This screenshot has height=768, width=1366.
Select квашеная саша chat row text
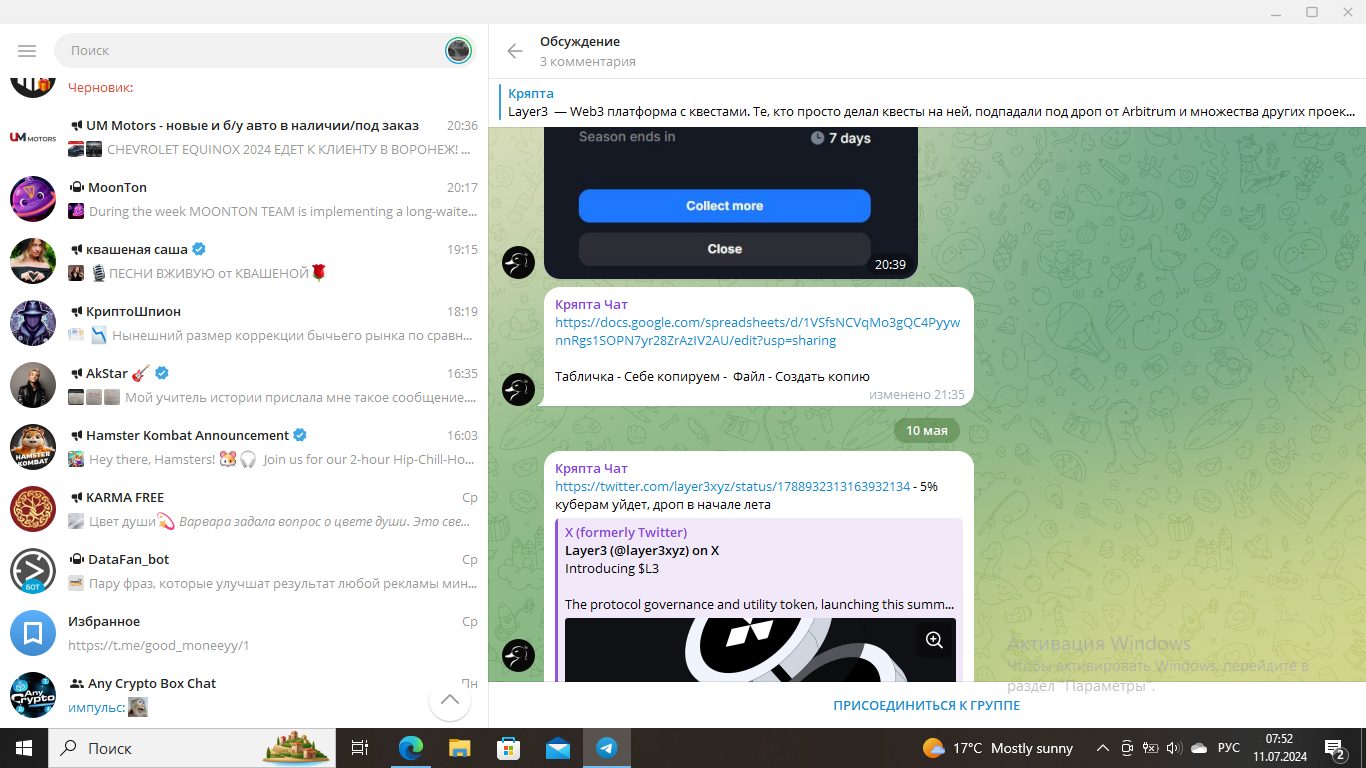(x=137, y=250)
